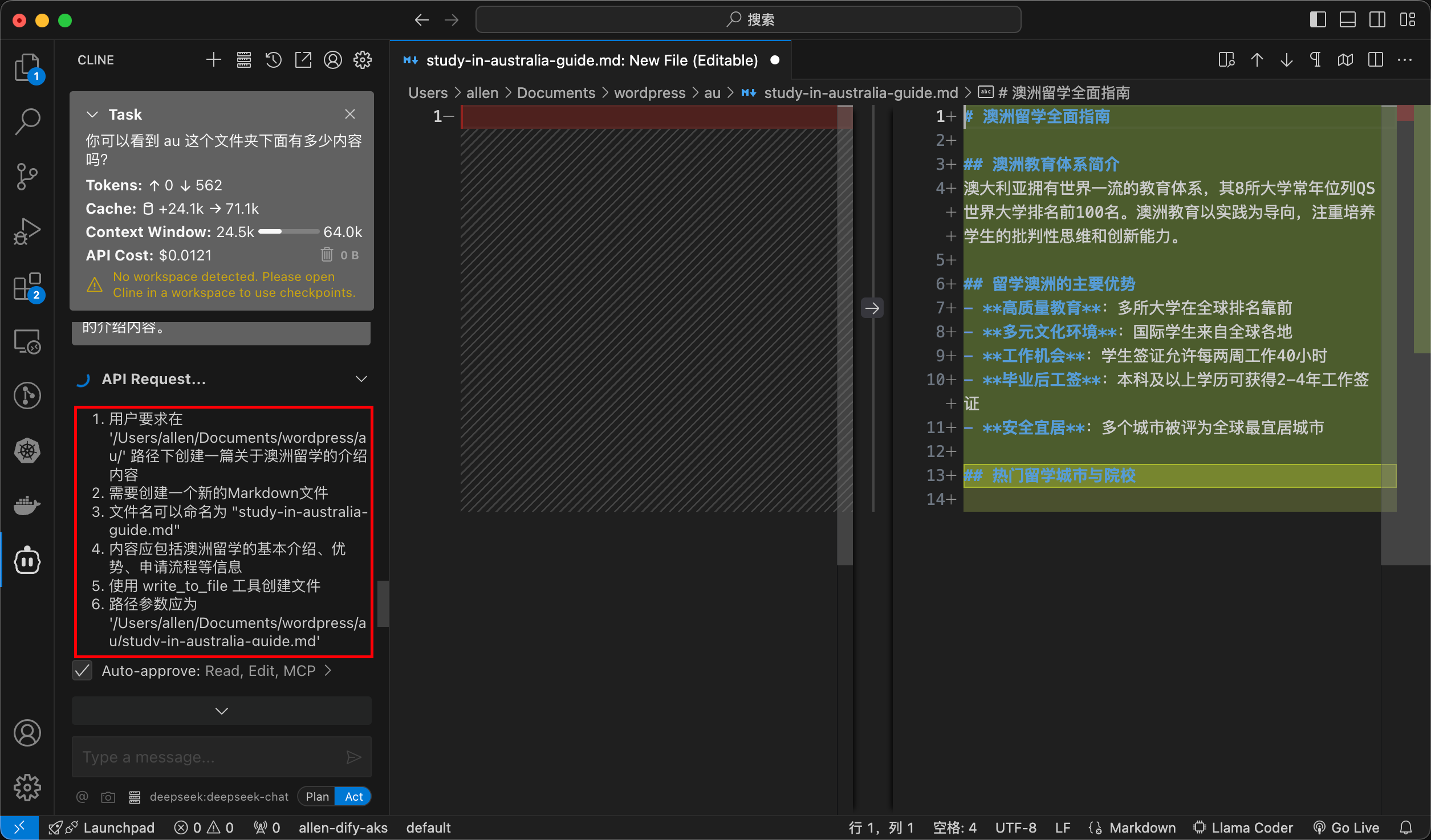Attach an image with the camera icon
Image resolution: width=1431 pixels, height=840 pixels.
(108, 797)
